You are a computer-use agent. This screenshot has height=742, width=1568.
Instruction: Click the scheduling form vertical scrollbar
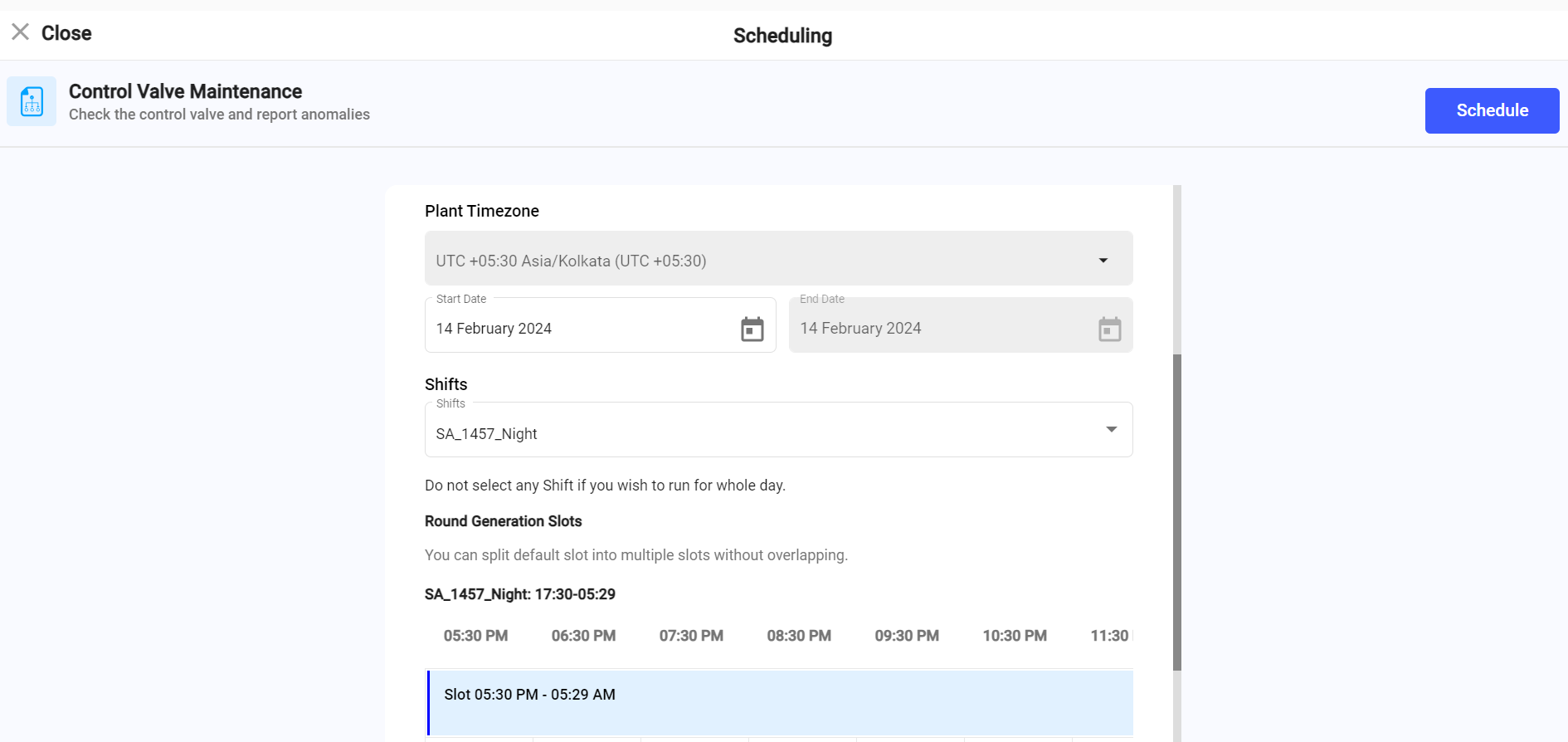(x=1176, y=510)
